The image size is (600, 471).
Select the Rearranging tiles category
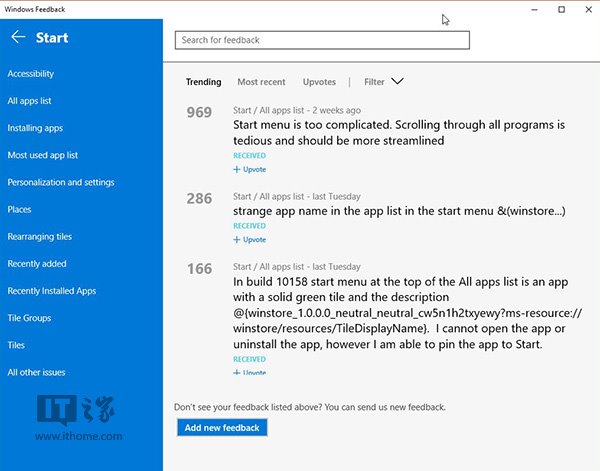coord(40,237)
